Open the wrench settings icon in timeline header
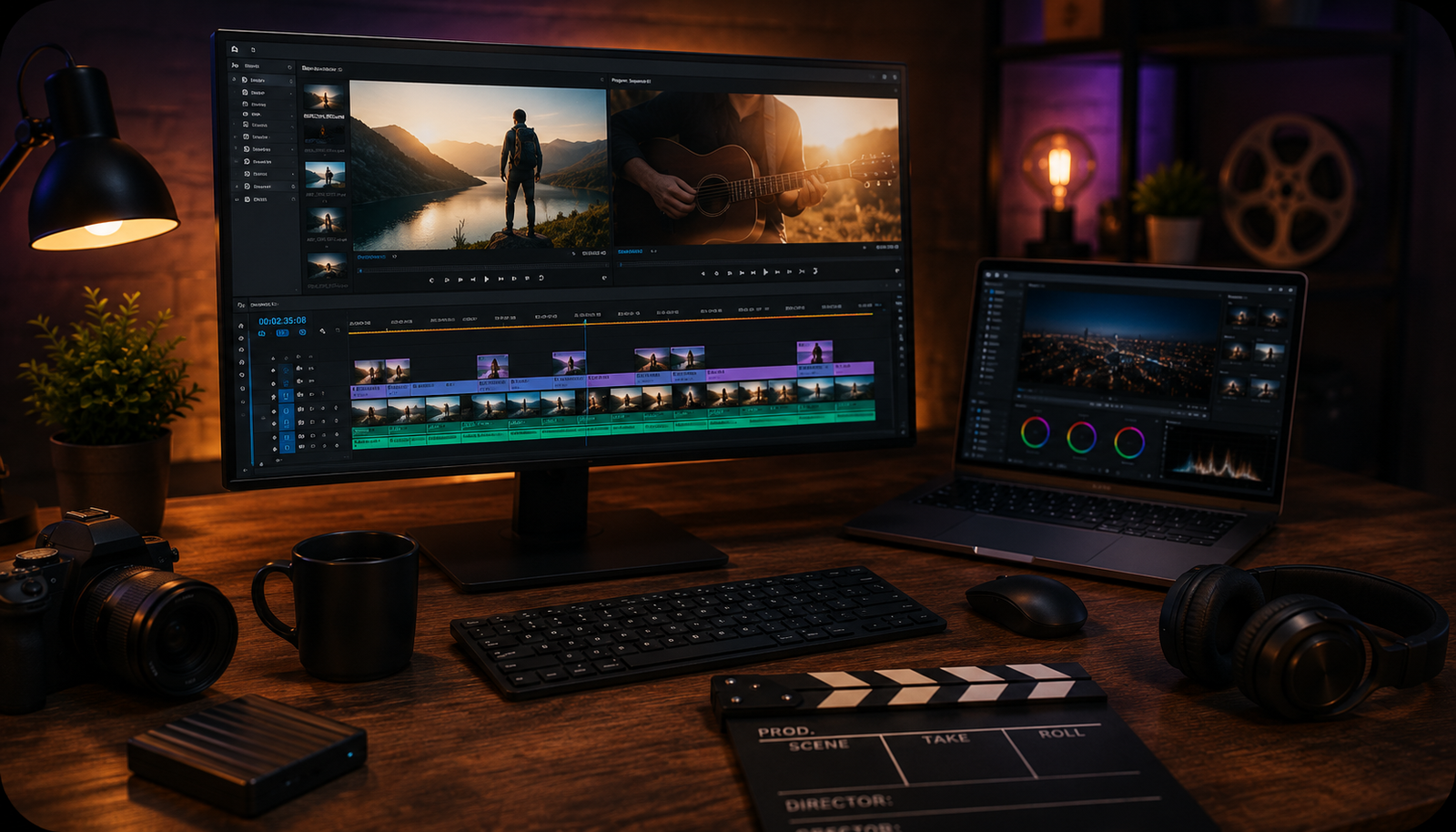 tap(322, 331)
